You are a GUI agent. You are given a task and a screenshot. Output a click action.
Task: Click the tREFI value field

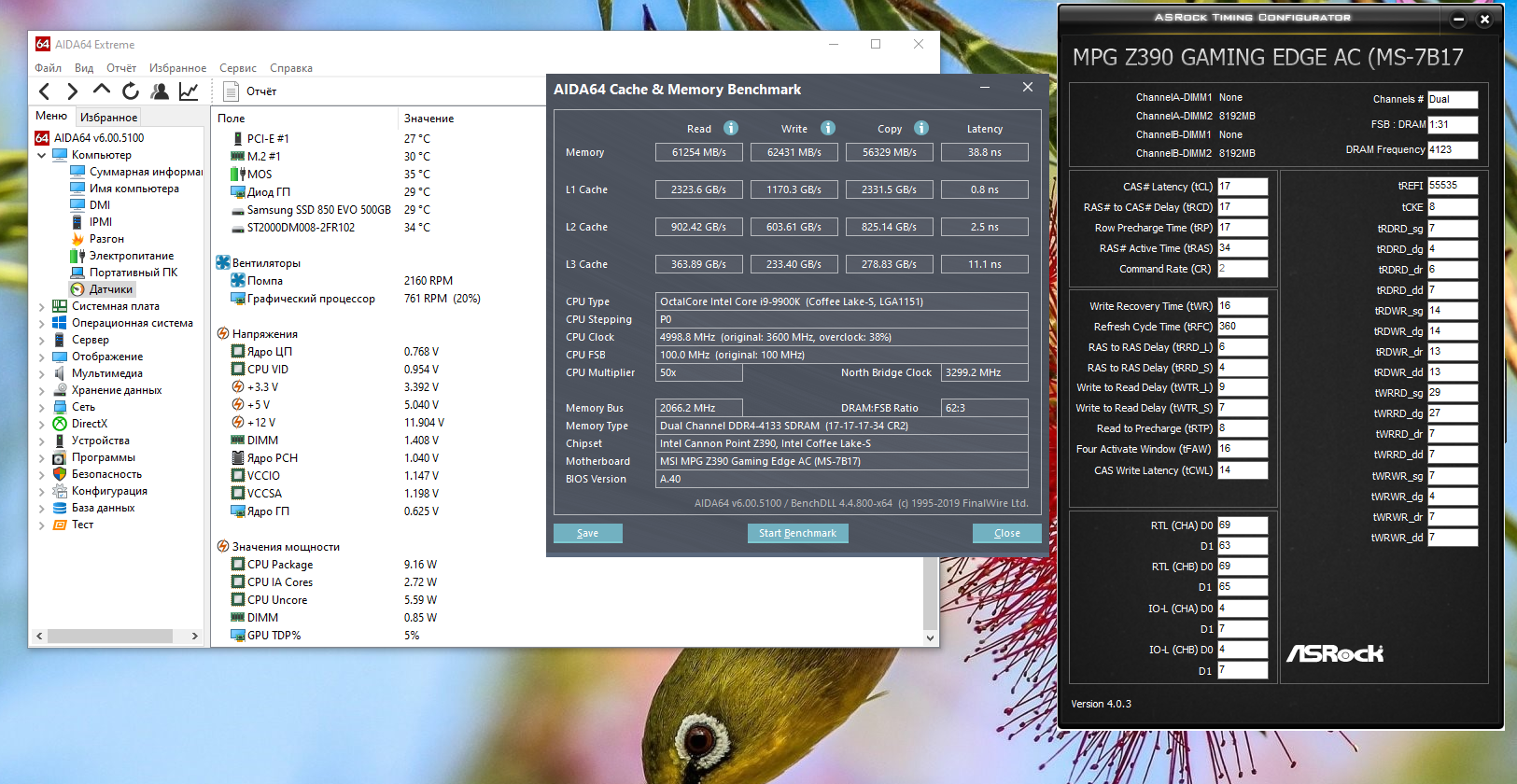point(1453,186)
